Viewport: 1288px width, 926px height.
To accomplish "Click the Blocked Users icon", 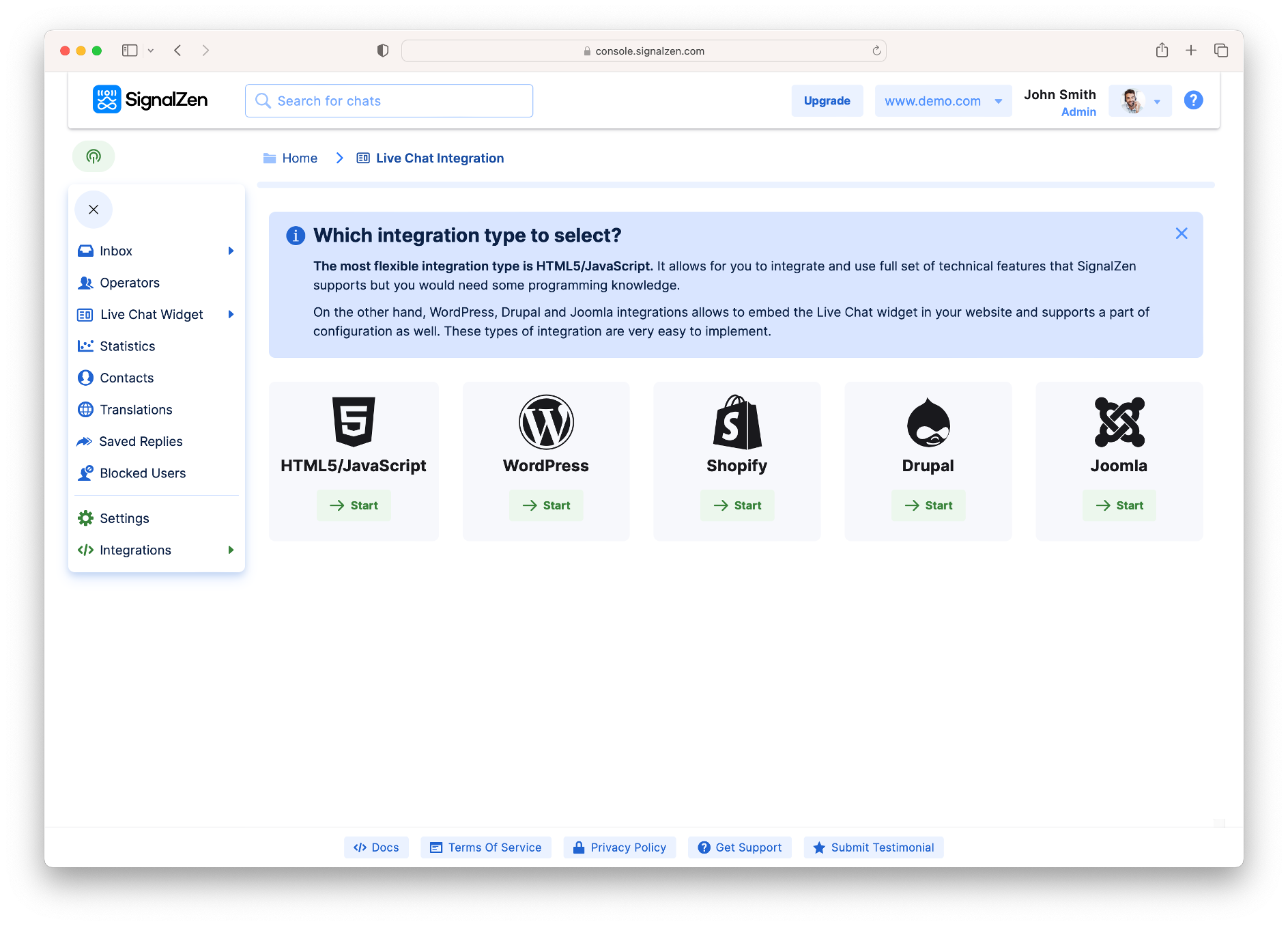I will click(85, 473).
